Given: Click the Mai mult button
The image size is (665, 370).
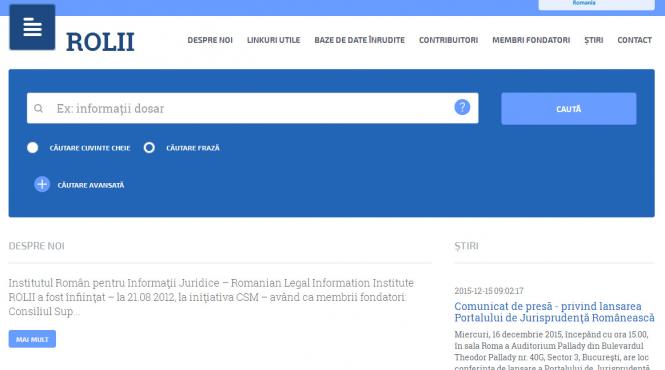Looking at the screenshot, I should coord(32,339).
